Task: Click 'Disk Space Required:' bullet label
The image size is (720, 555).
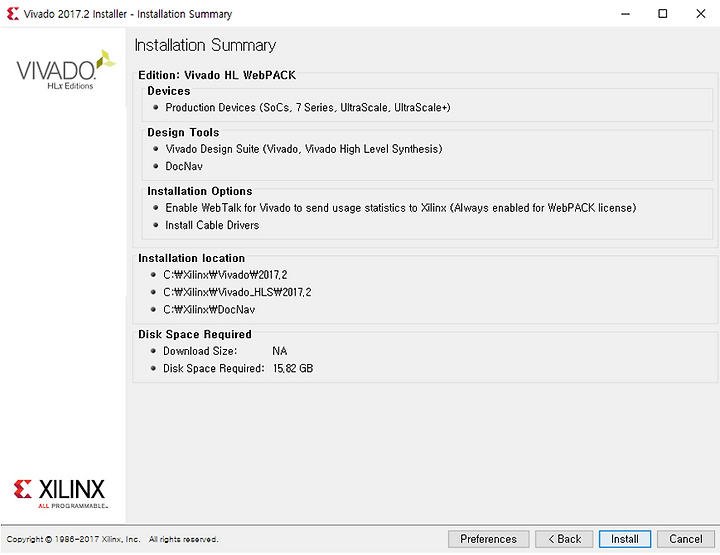Action: click(x=214, y=368)
